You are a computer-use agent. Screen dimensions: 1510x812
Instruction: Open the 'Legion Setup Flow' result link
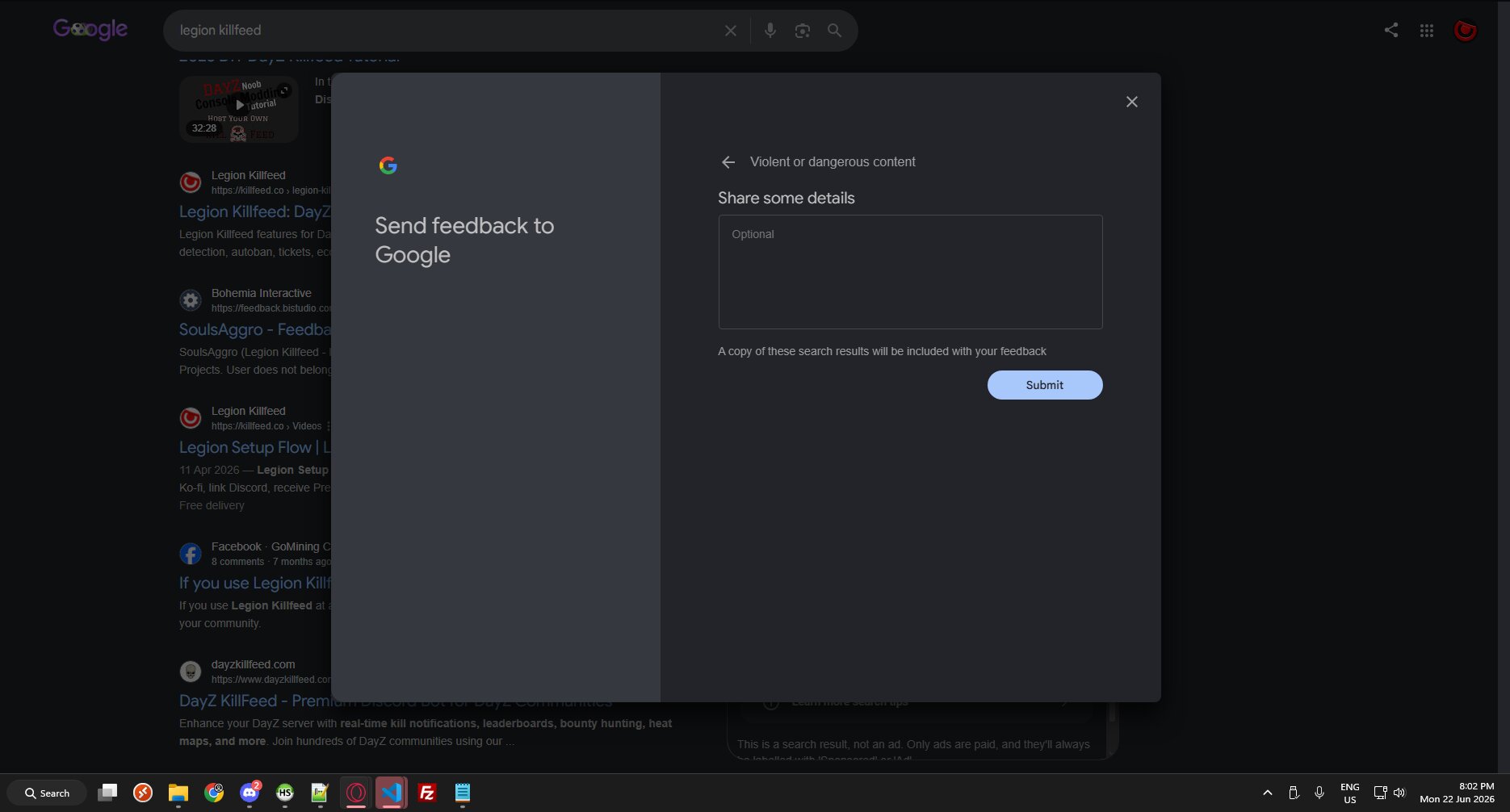coord(255,447)
